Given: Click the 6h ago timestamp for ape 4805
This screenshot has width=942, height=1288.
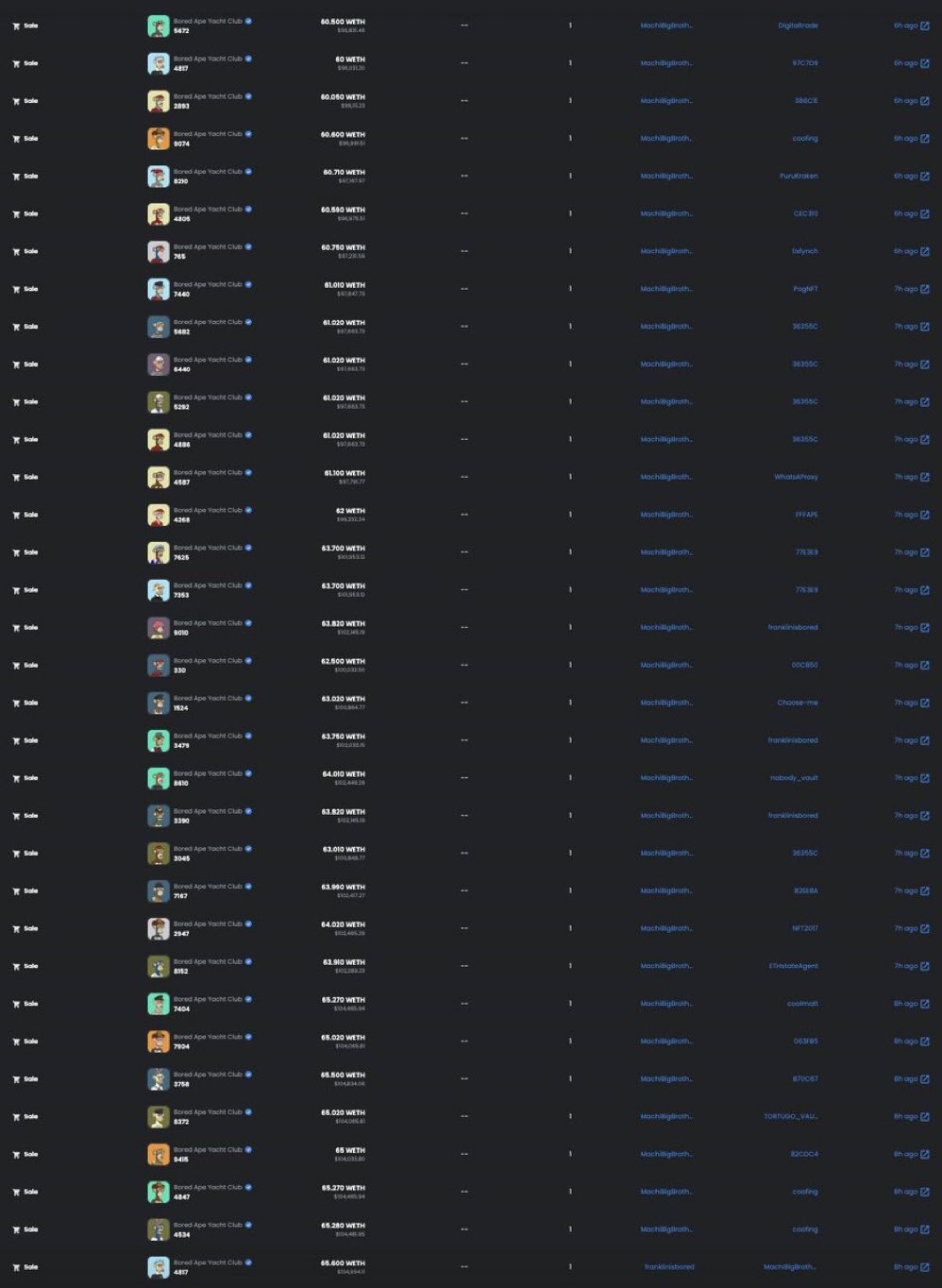Looking at the screenshot, I should pos(905,213).
